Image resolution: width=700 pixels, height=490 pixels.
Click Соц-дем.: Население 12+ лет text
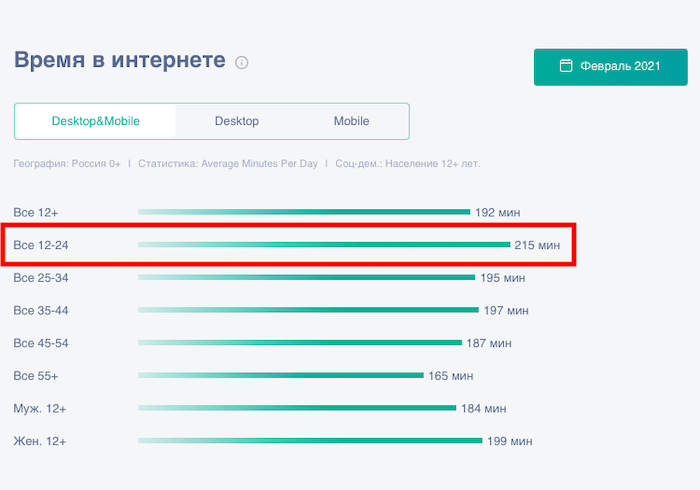(x=408, y=164)
